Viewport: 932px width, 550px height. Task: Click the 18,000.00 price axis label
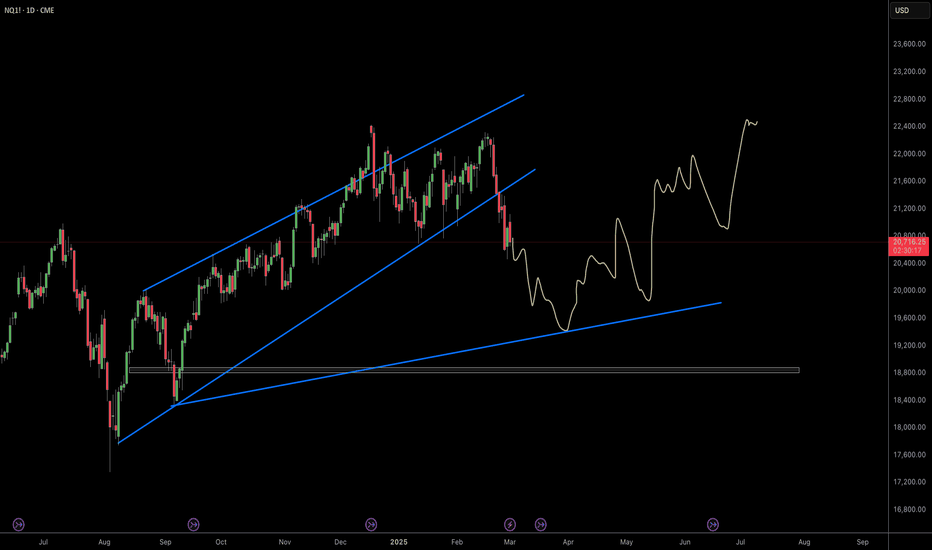coord(909,427)
